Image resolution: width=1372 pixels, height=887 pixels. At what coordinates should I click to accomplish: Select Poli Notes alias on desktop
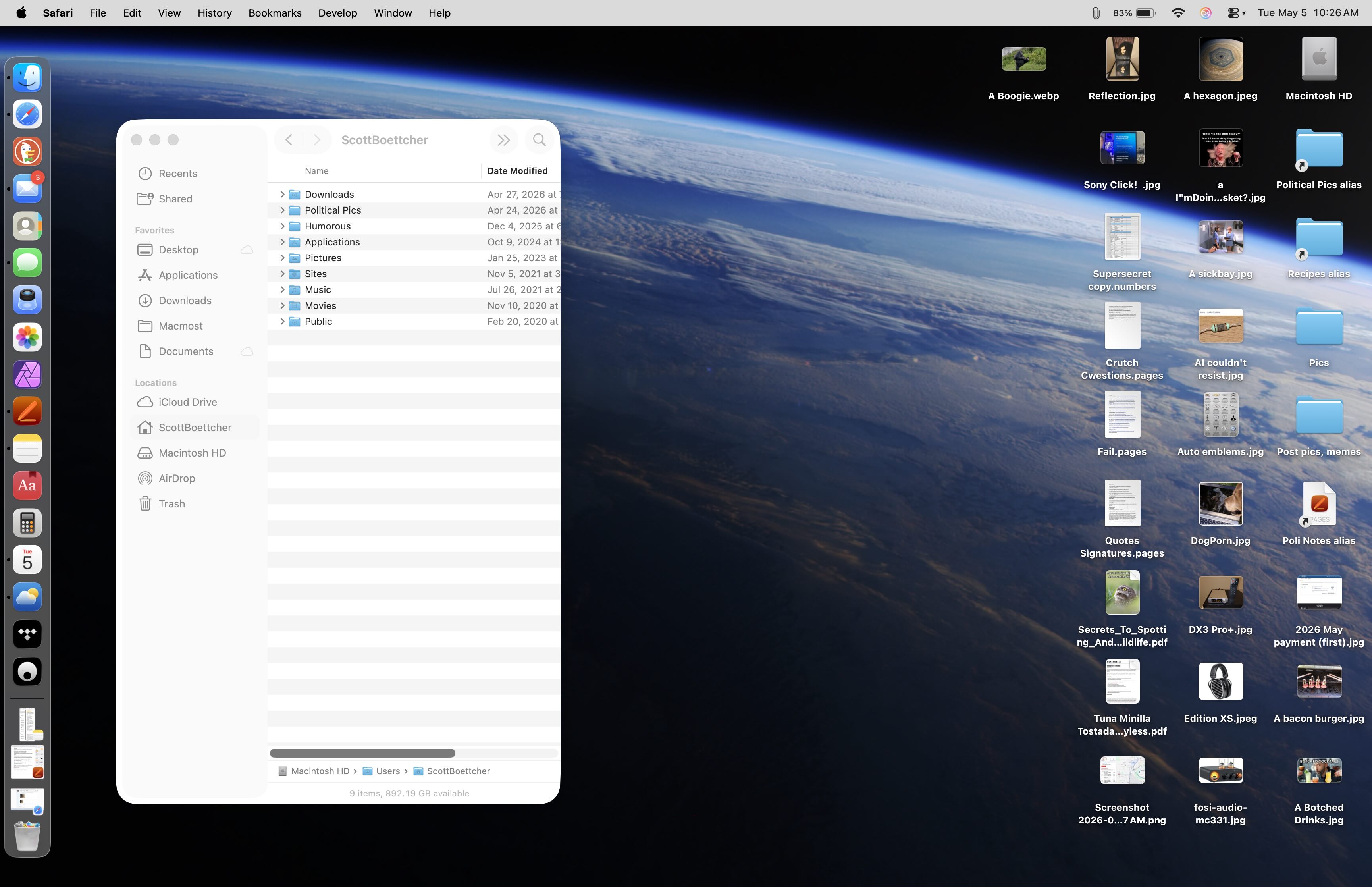pos(1319,514)
